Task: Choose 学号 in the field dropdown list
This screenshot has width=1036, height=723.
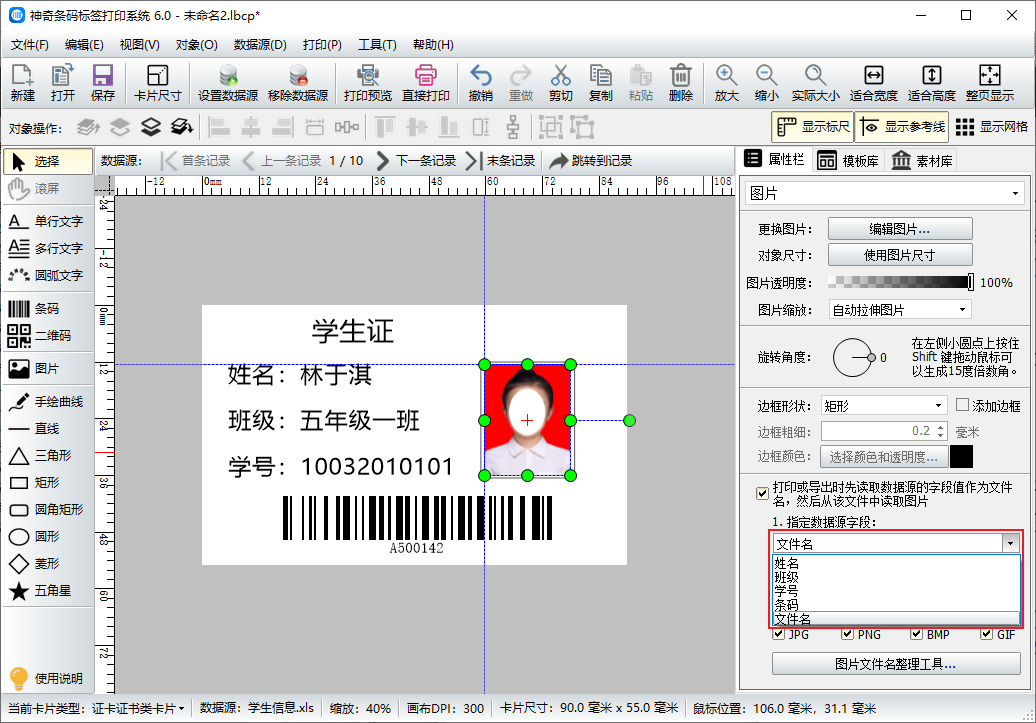Action: [x=787, y=591]
